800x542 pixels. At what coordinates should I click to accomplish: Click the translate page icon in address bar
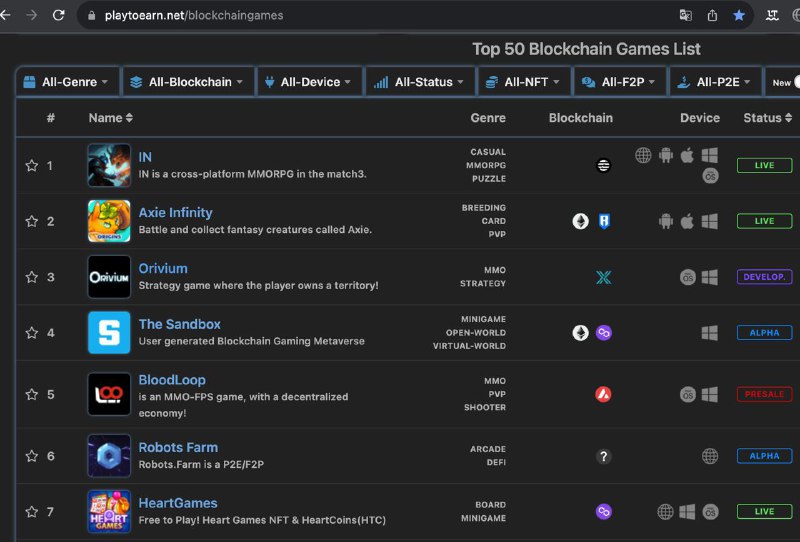686,15
